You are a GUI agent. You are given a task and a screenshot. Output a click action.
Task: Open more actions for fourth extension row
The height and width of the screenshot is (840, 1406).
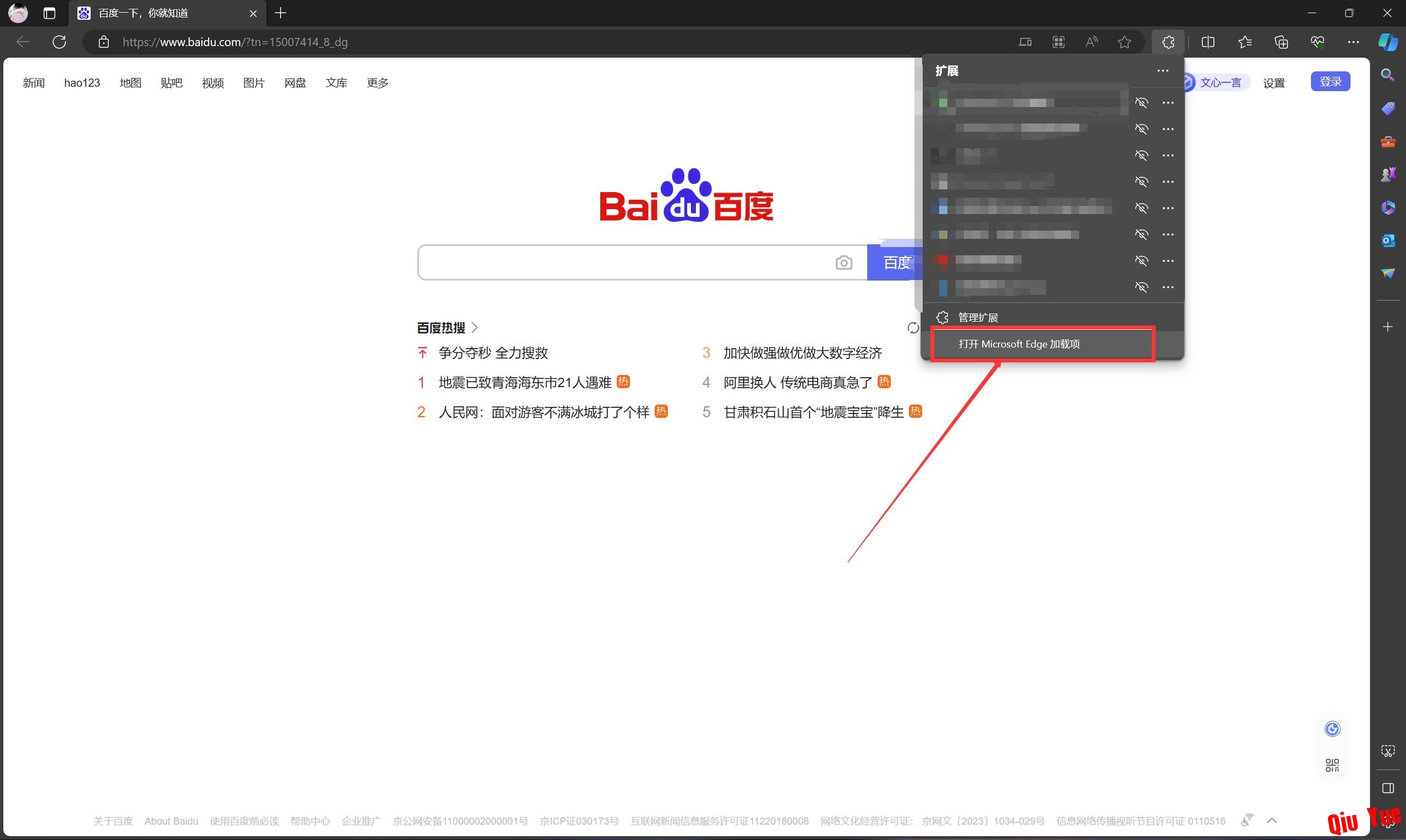[x=1168, y=182]
